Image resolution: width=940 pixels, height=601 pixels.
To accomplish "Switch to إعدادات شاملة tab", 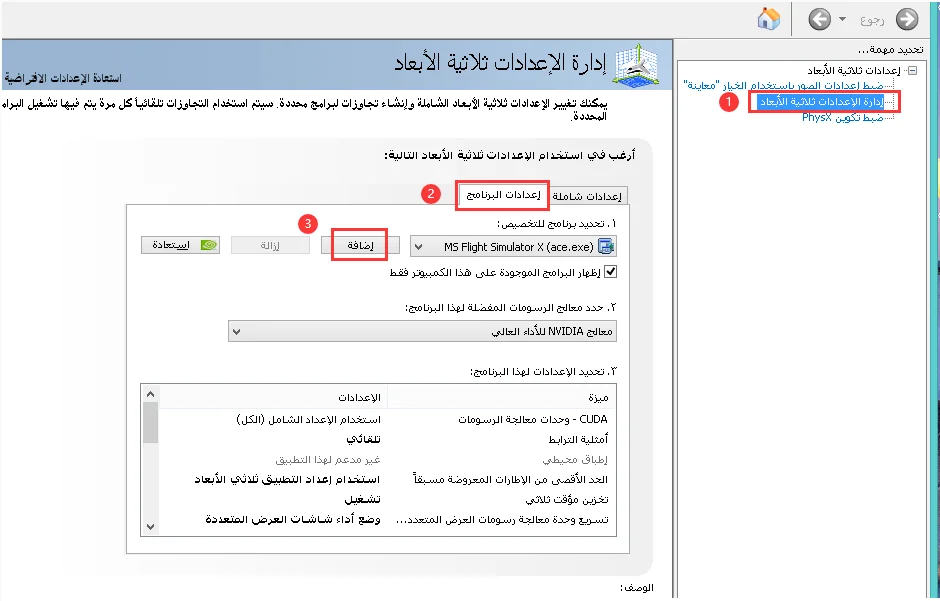I will coord(587,196).
